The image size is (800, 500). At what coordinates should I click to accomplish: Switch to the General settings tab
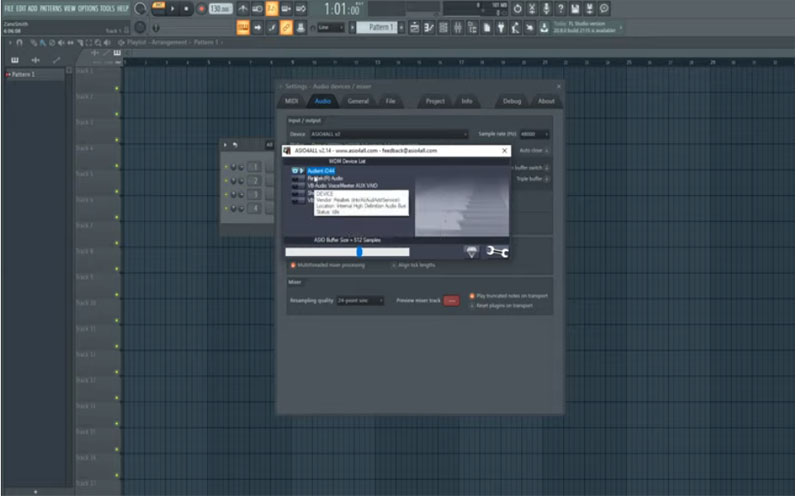coord(358,102)
